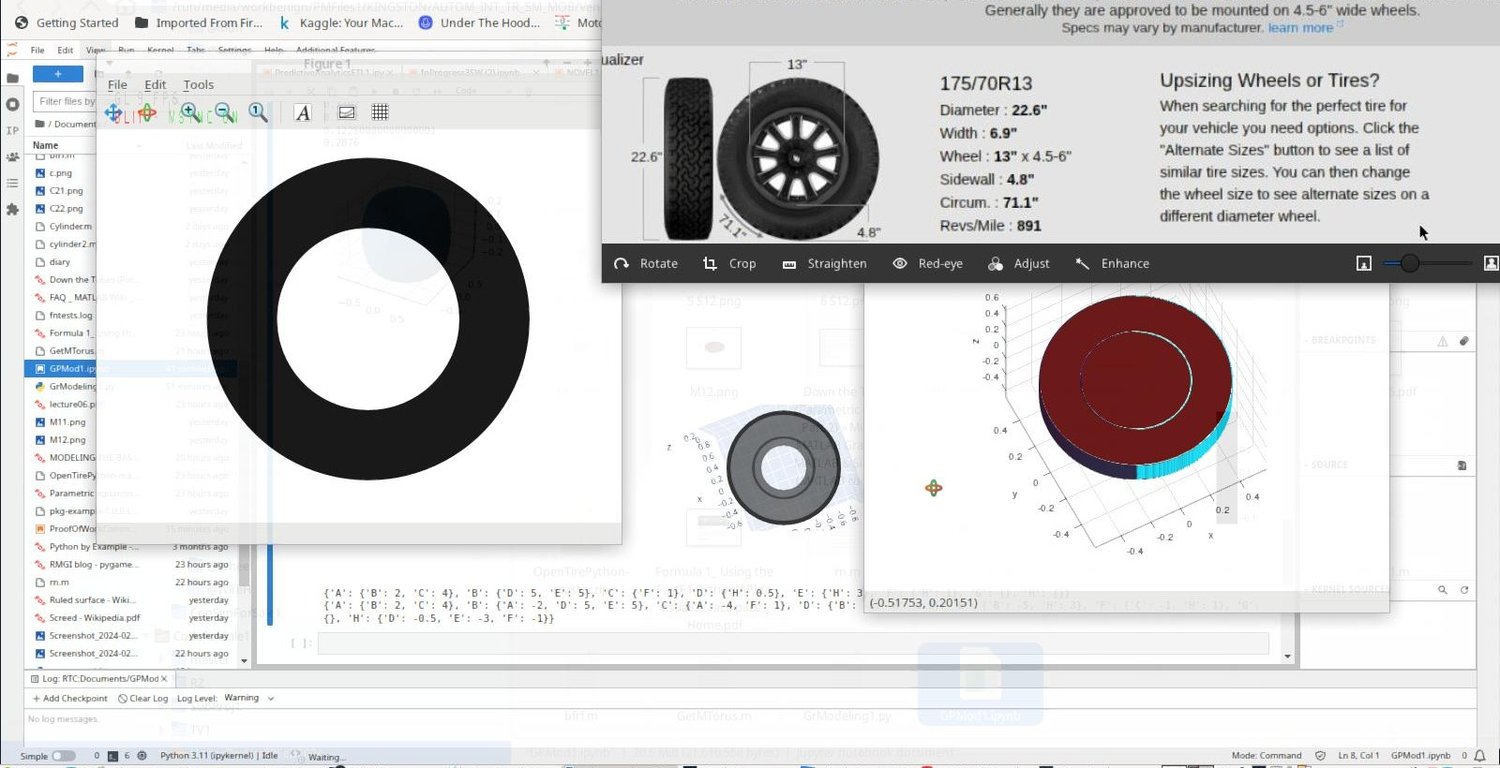Image resolution: width=1500 pixels, height=768 pixels.
Task: Open the Kaggle: Your Mac... bookmark
Action: pos(341,23)
